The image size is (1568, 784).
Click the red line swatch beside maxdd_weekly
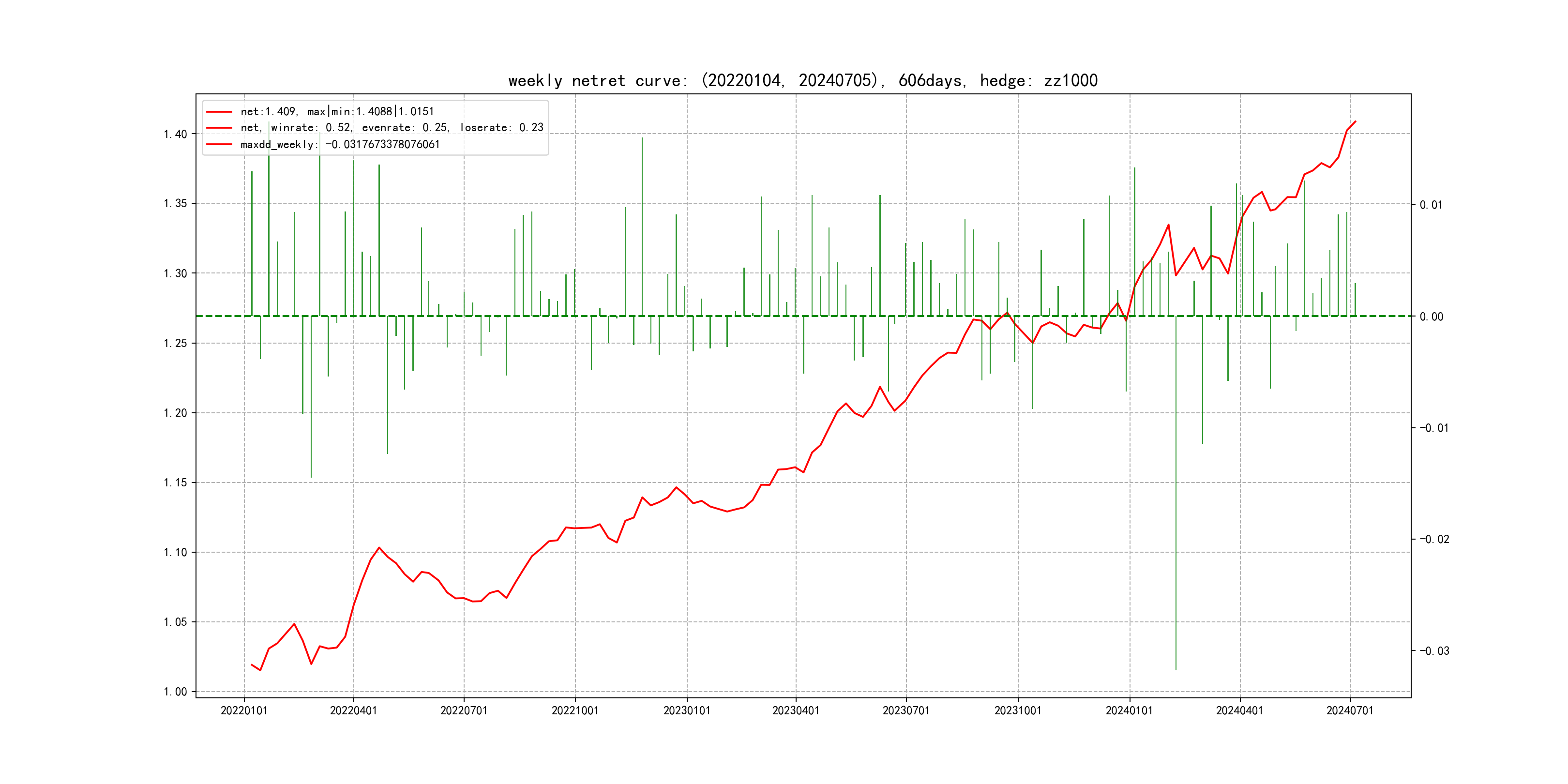pos(219,144)
